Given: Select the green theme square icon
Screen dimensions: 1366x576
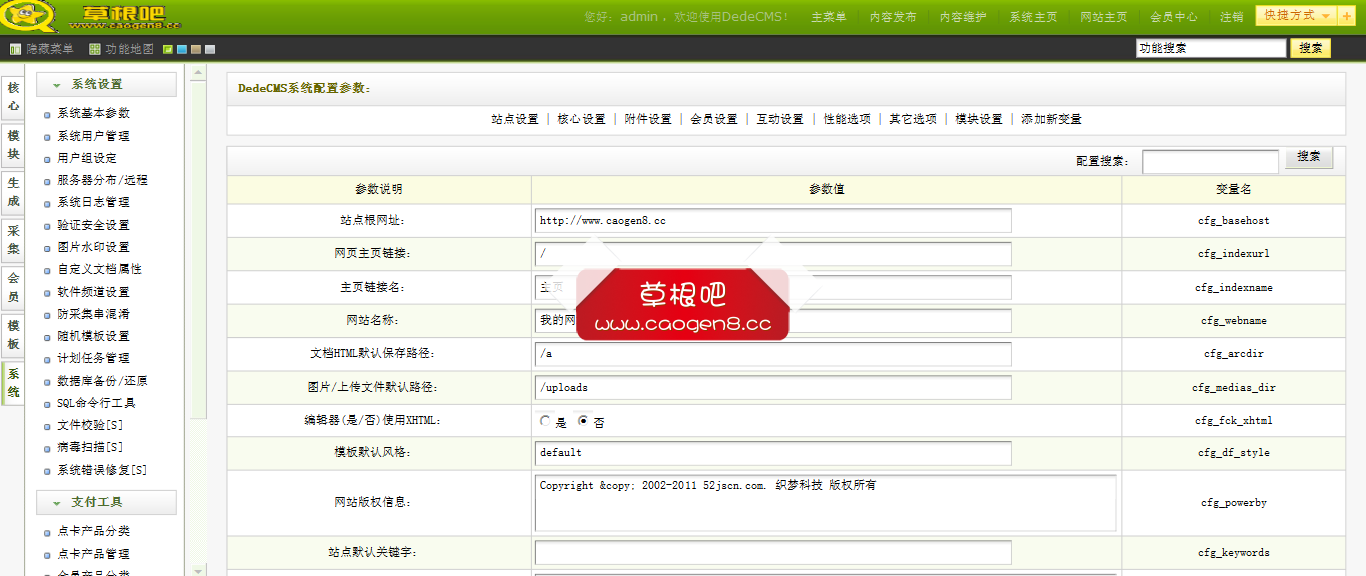Looking at the screenshot, I should [167, 48].
